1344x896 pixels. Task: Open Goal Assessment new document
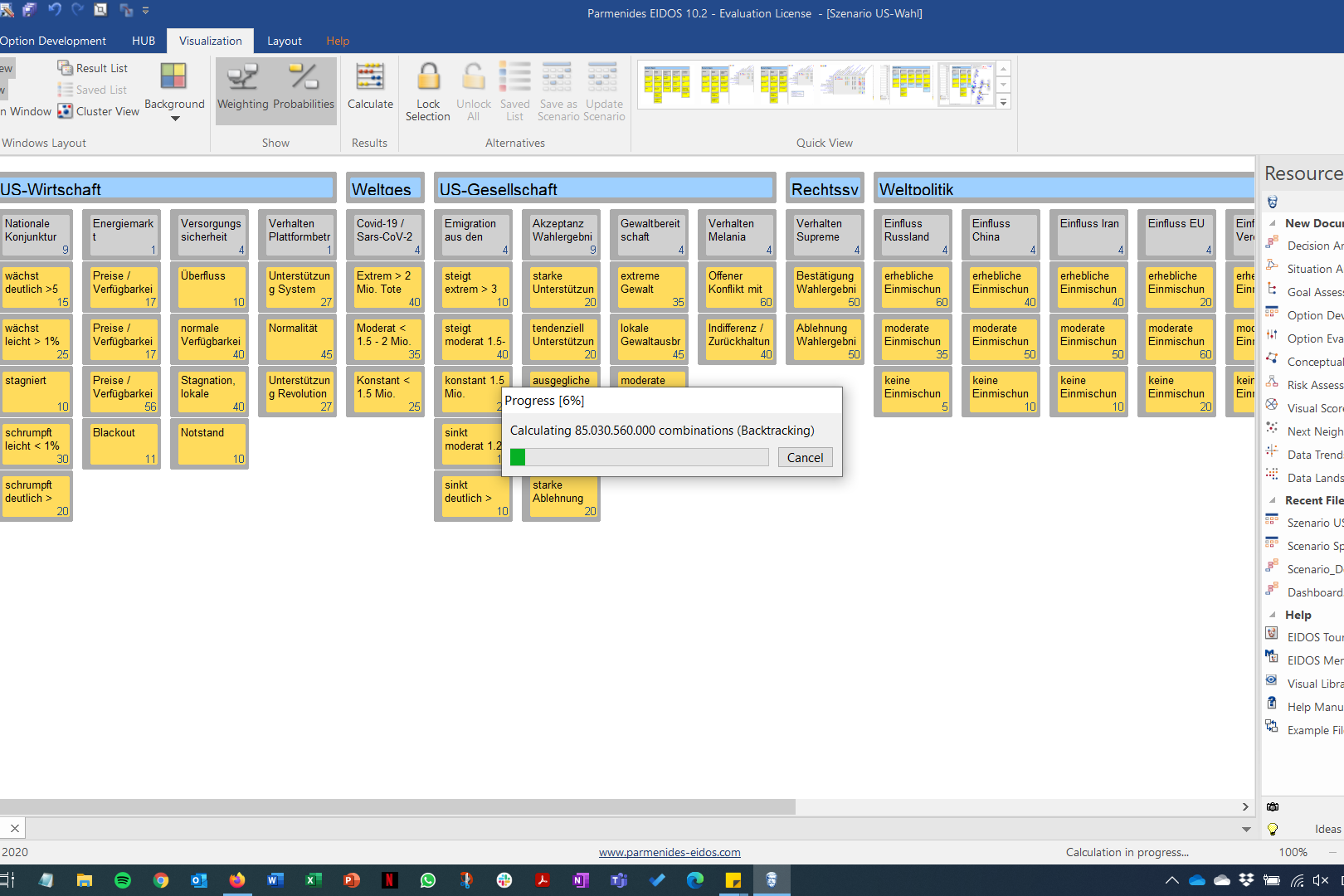[x=1304, y=292]
